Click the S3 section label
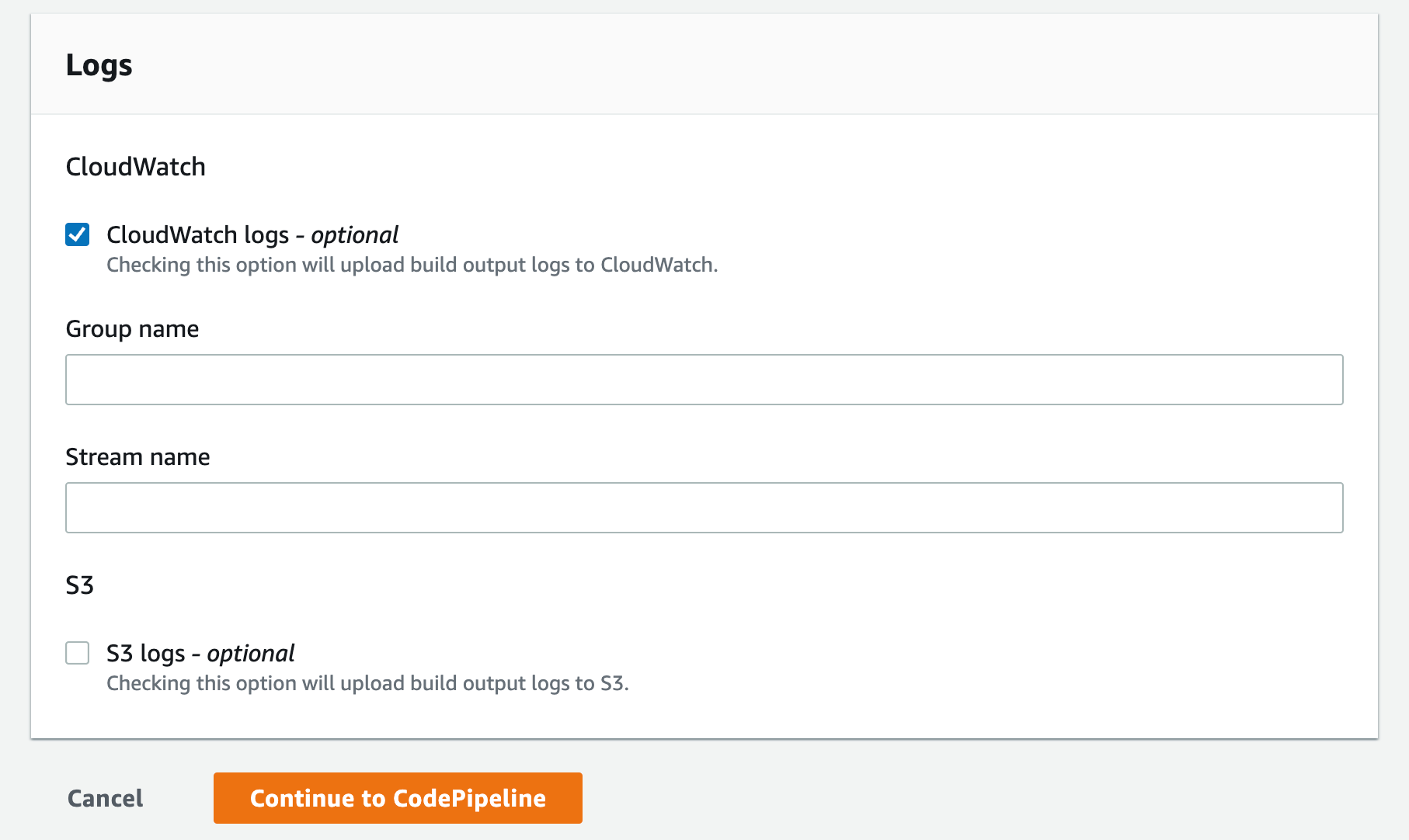The height and width of the screenshot is (840, 1409). click(x=79, y=585)
